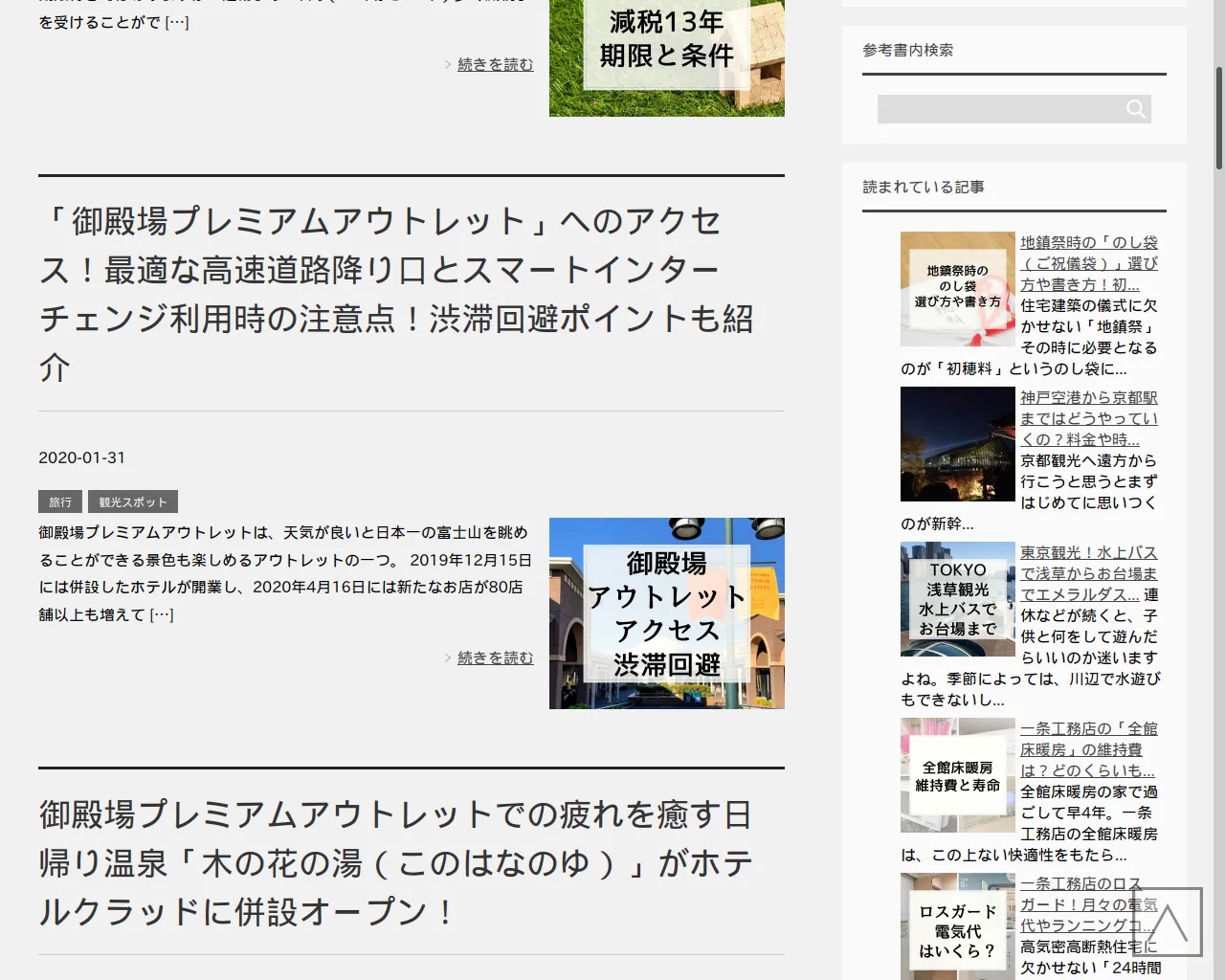The image size is (1225, 980).
Task: Open the ロスガード 電気代はいくら sidebar thumbnail
Action: click(958, 926)
